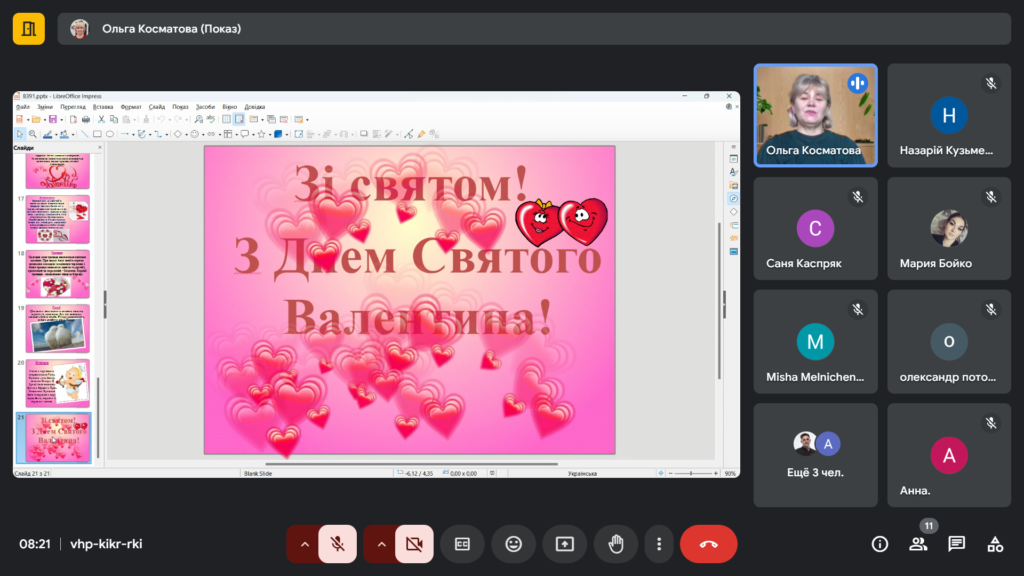
Task: Open the emoji reactions picker
Action: click(514, 544)
